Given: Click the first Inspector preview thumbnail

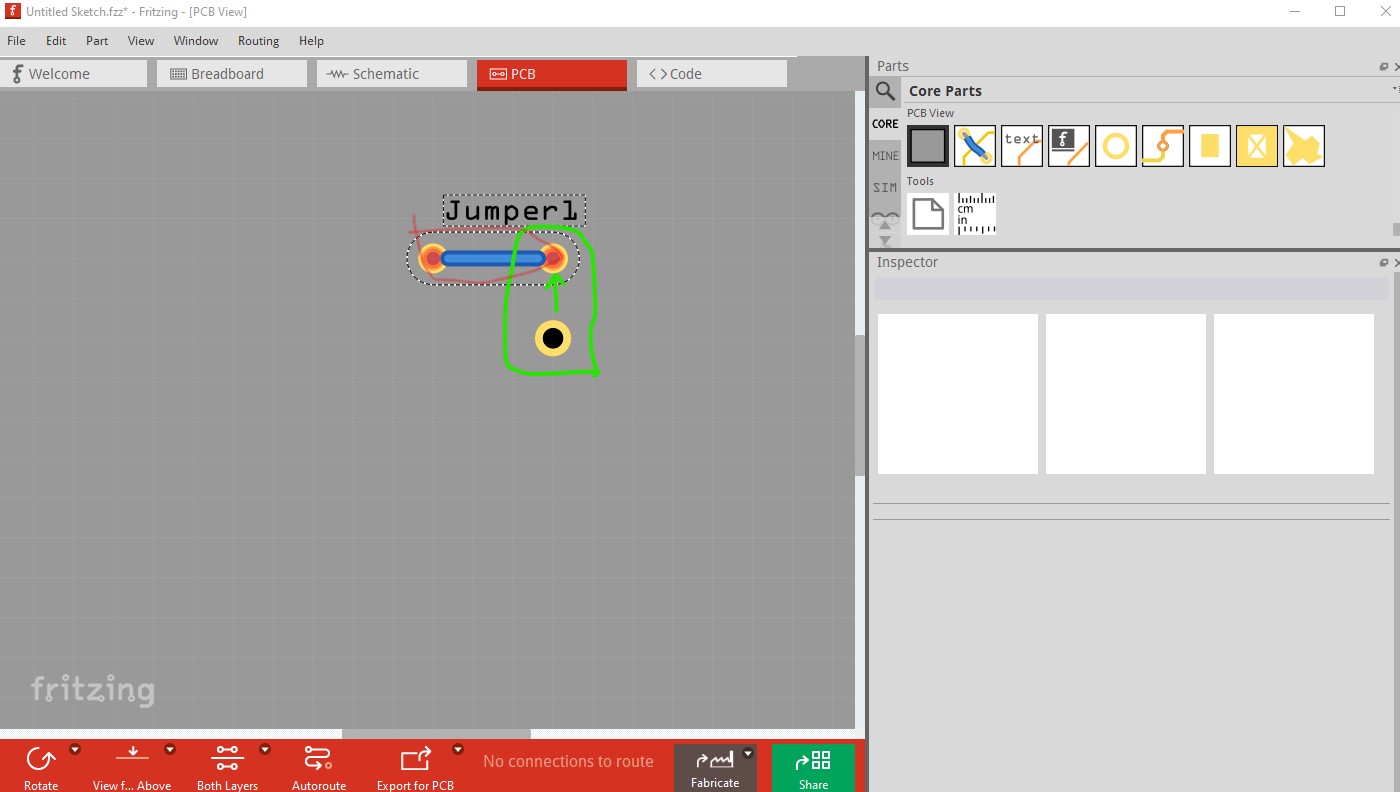Looking at the screenshot, I should (958, 394).
